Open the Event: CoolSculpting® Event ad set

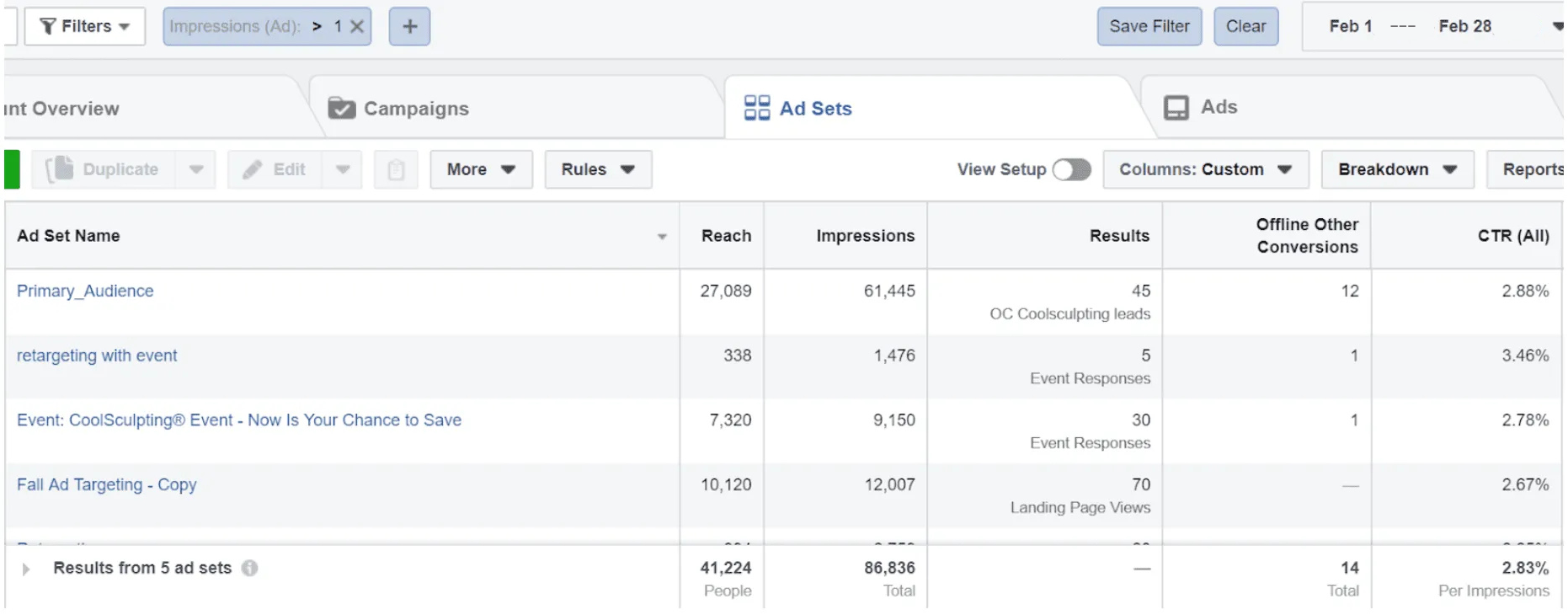239,420
